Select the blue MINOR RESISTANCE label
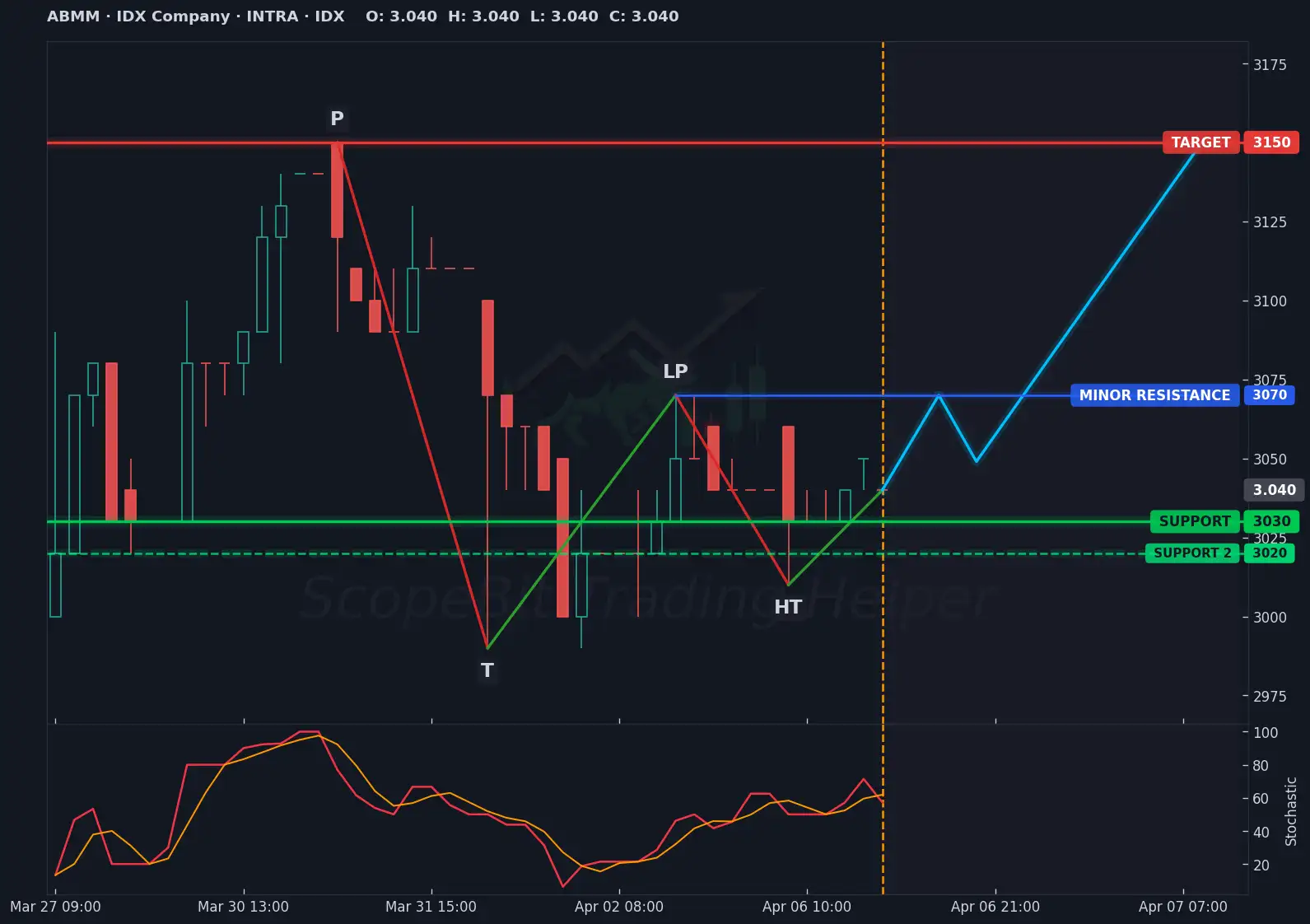1310x924 pixels. click(x=1154, y=395)
